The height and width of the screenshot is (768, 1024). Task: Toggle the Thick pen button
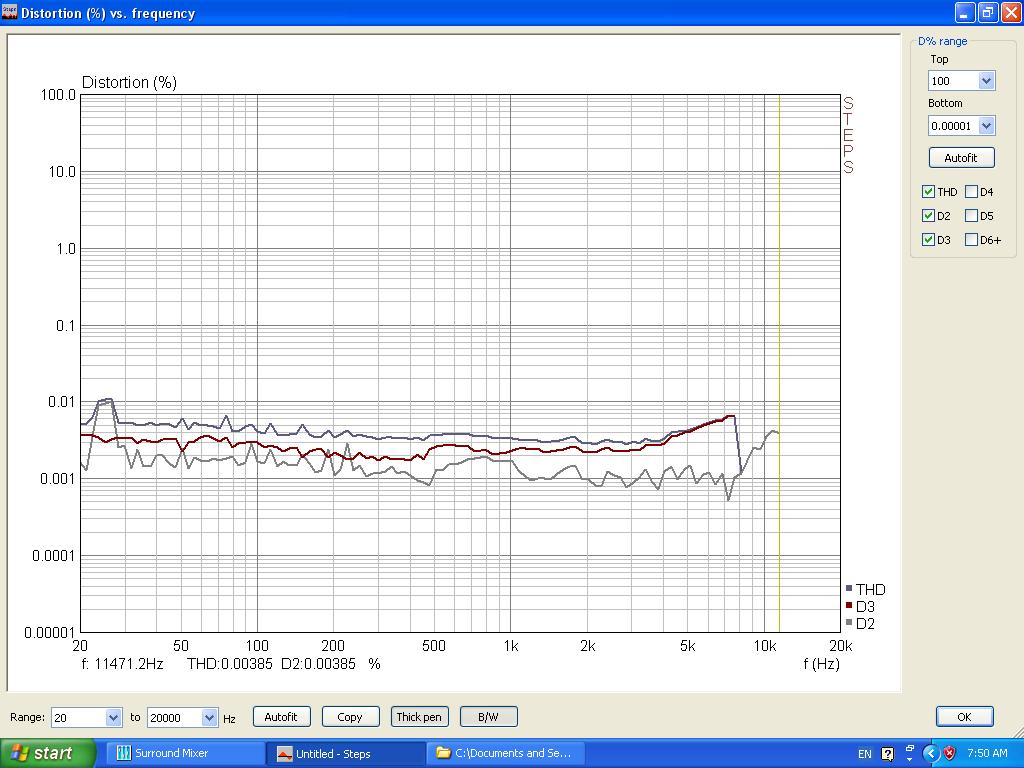click(419, 716)
